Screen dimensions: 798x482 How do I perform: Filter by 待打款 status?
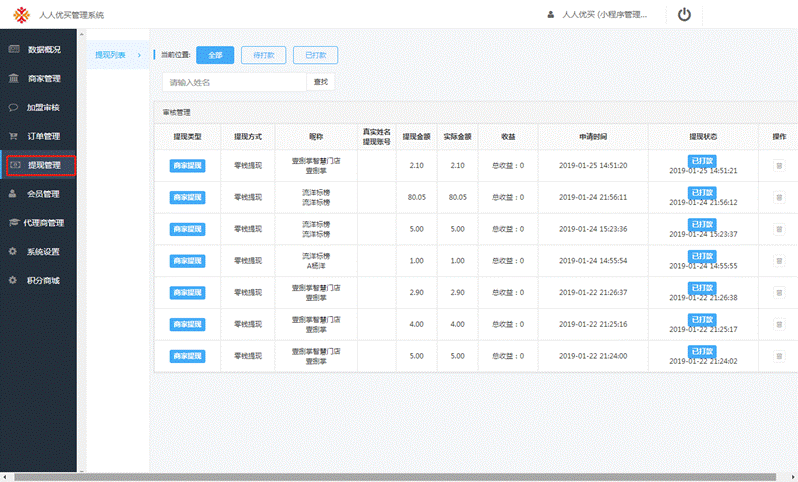pyautogui.click(x=264, y=55)
